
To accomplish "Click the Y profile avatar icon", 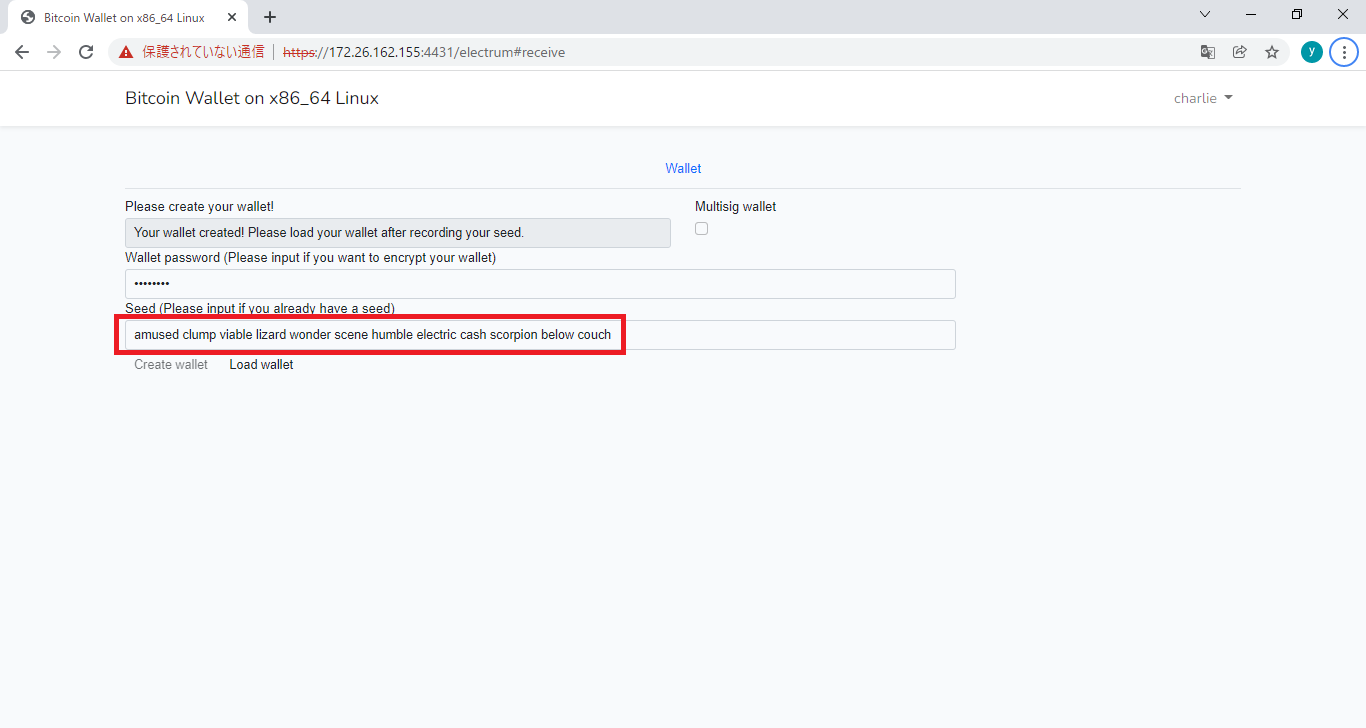I will coord(1311,51).
